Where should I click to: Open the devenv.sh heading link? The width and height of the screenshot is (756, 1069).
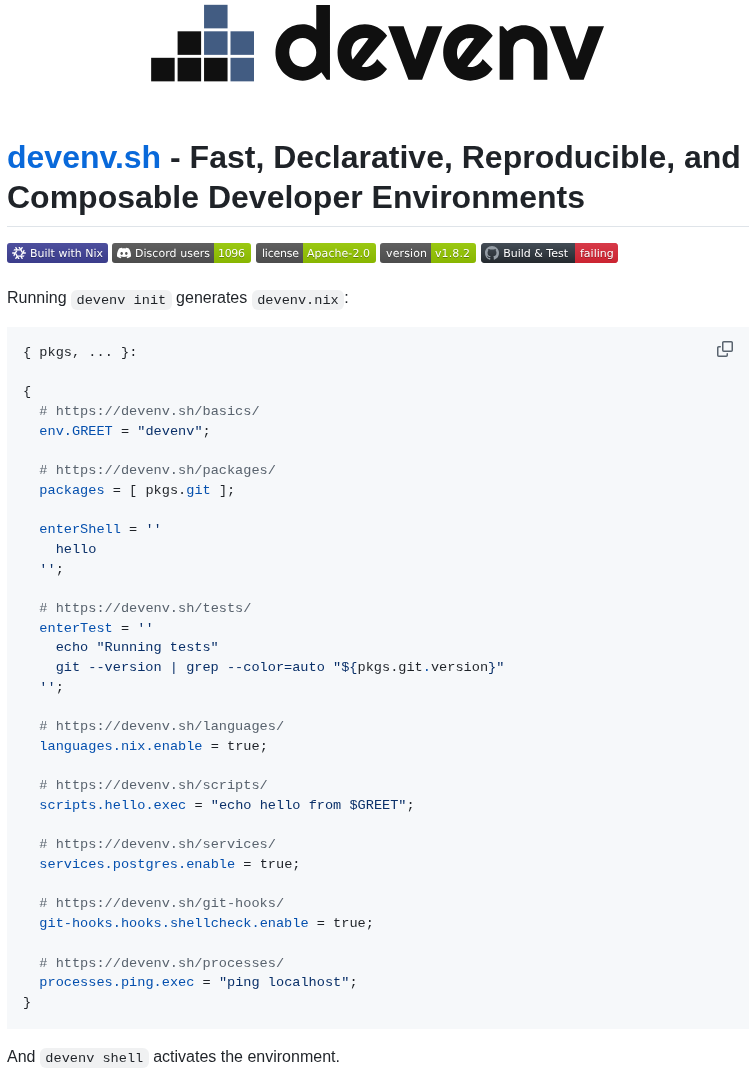click(84, 157)
